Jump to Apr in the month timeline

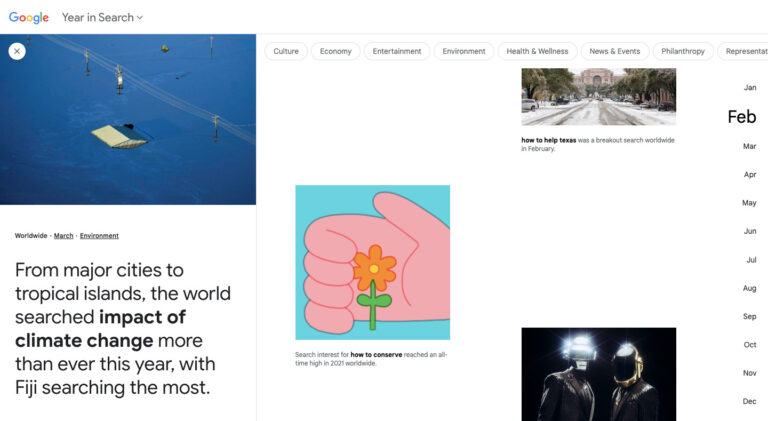(x=750, y=175)
